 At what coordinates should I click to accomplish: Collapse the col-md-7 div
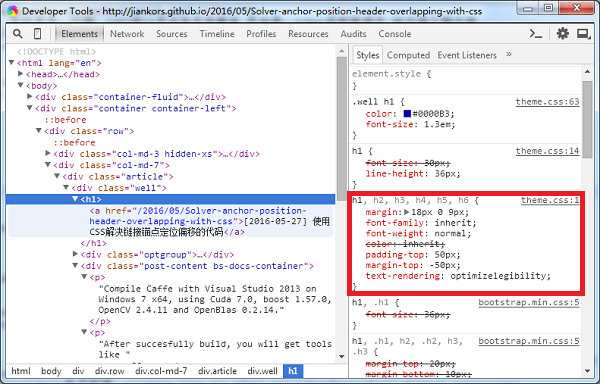tap(48, 164)
